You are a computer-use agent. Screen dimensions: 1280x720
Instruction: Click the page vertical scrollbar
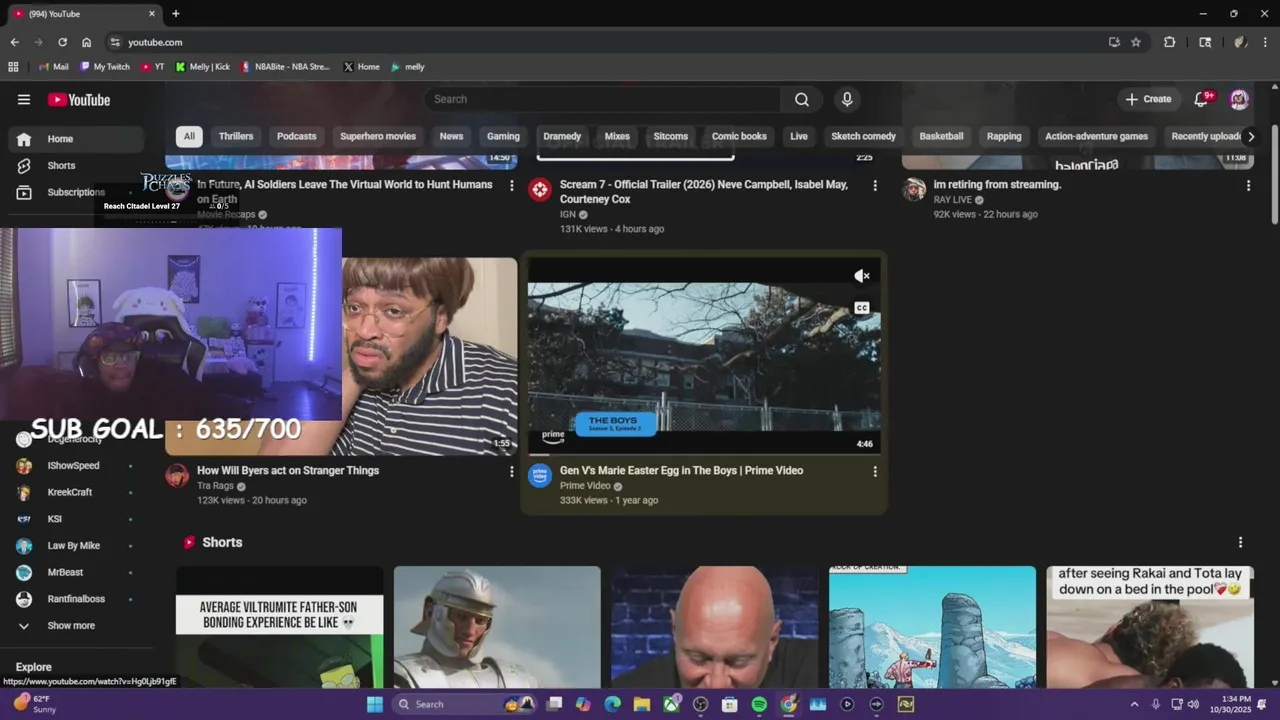tap(1274, 174)
